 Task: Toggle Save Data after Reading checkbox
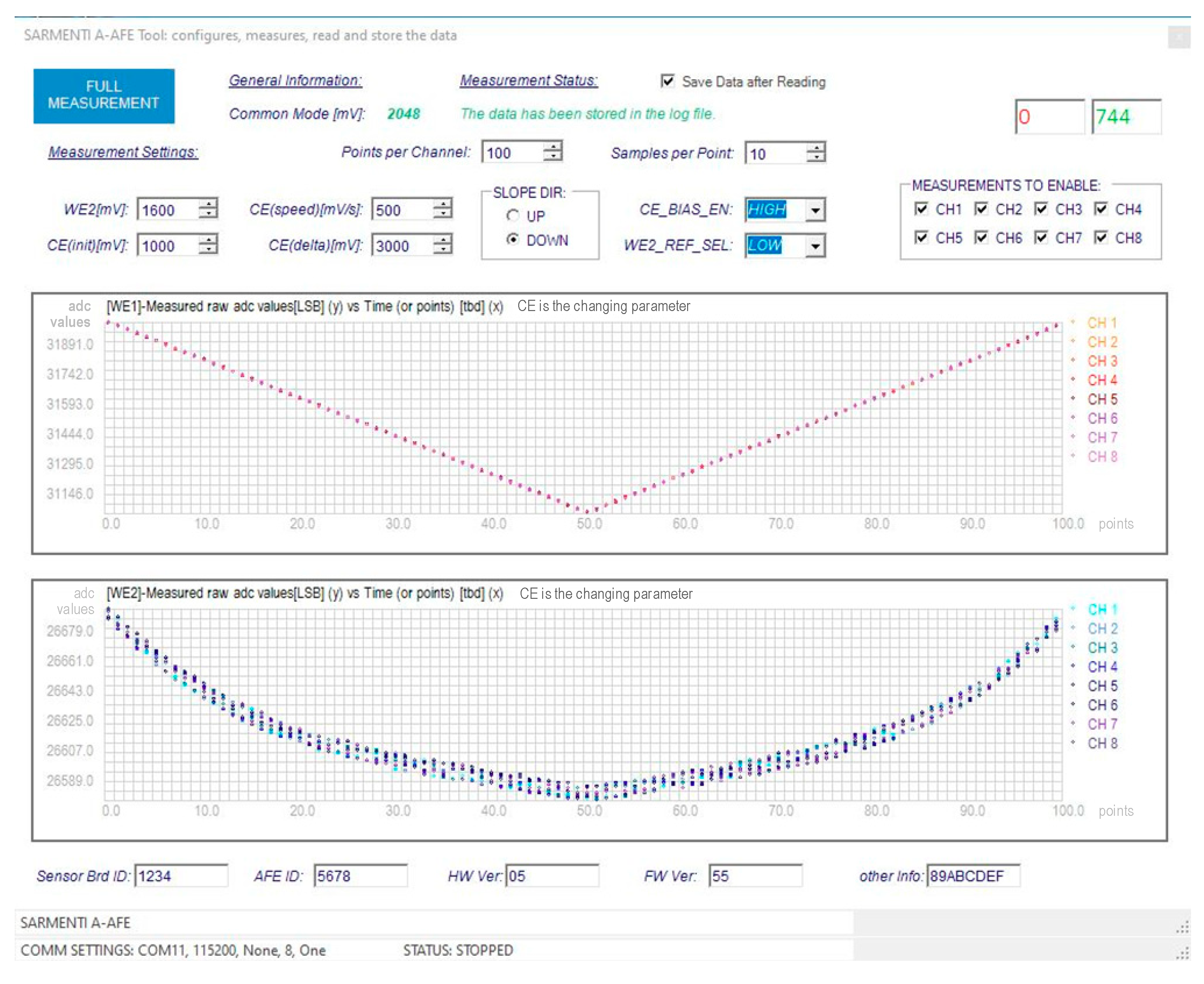[667, 81]
